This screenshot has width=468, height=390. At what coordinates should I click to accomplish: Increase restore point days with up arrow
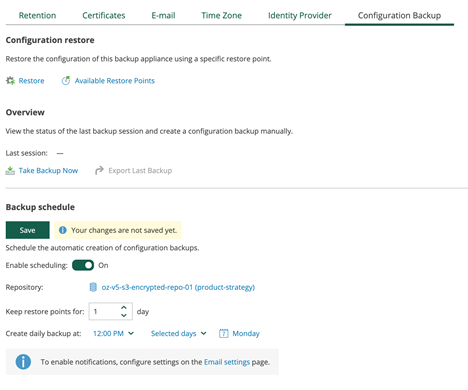click(x=124, y=308)
